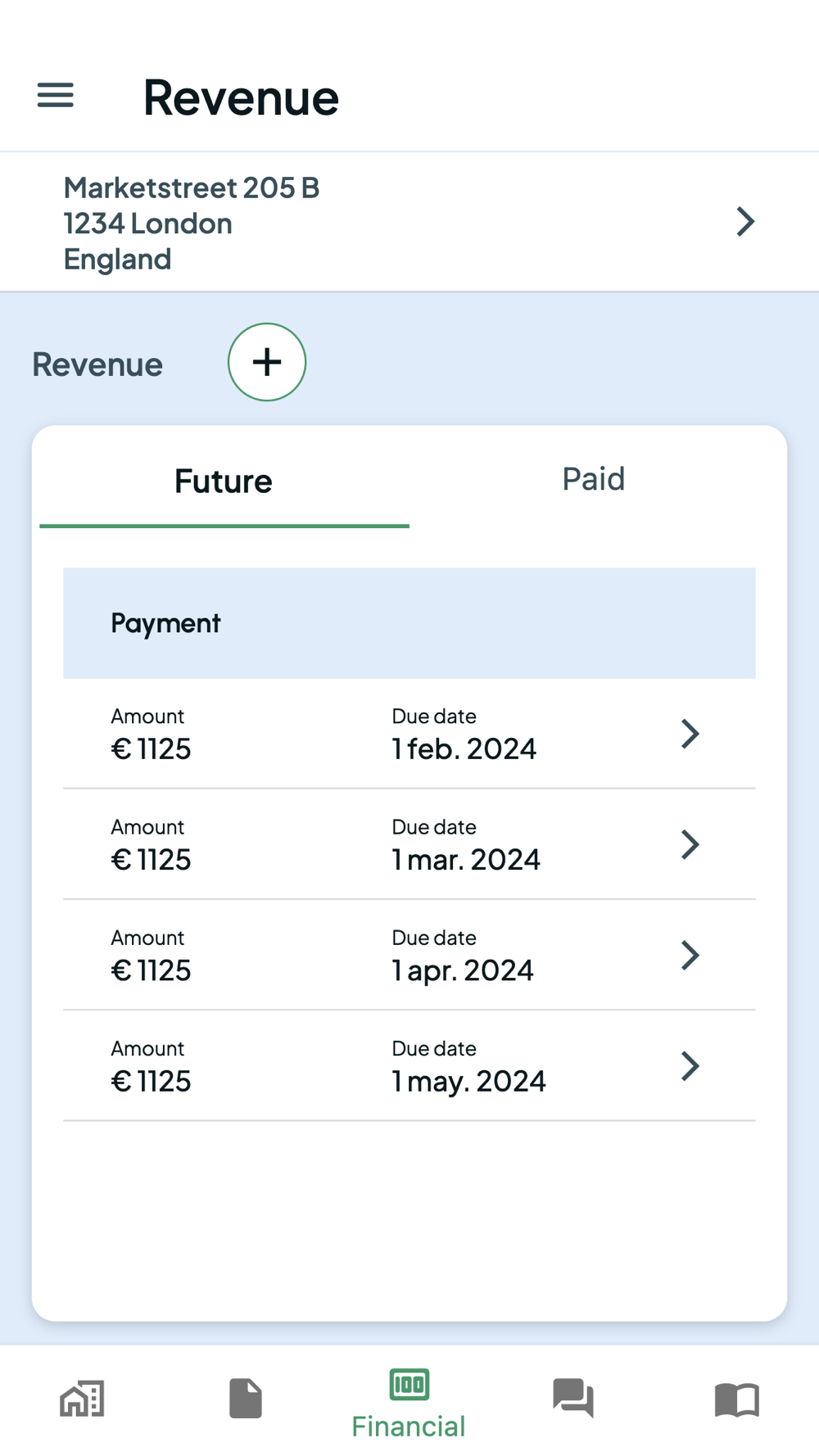Switch to the Paid tab
The width and height of the screenshot is (819, 1456).
tap(593, 479)
